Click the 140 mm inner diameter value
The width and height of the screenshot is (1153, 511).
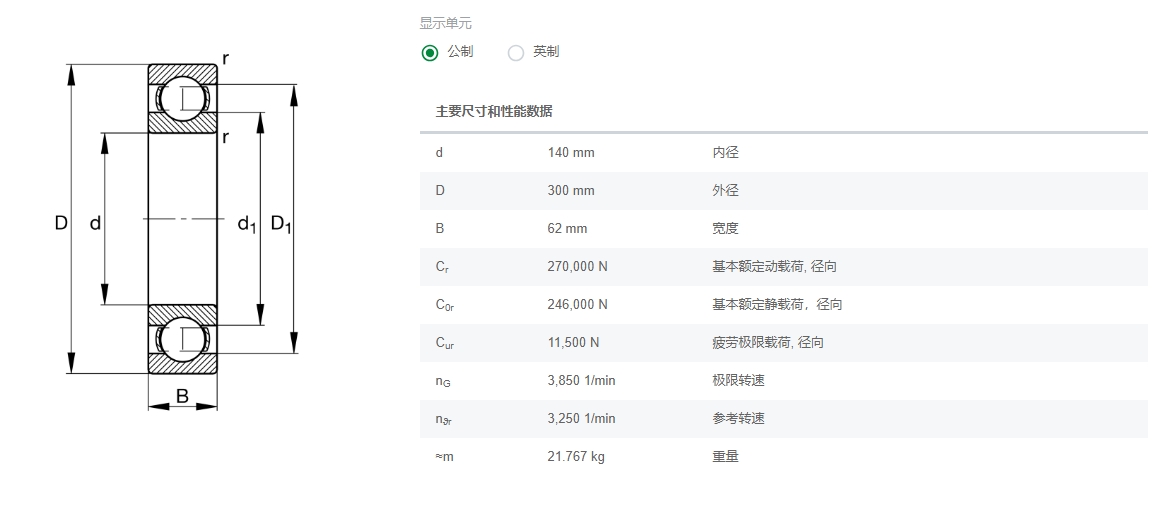(570, 153)
